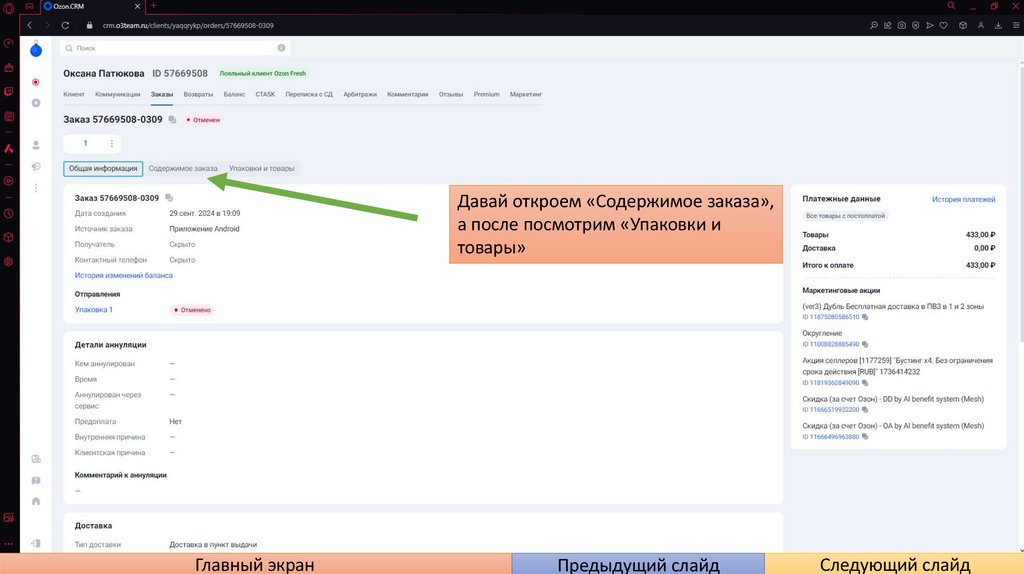Go to 'Предыдущий слайд' button
The width and height of the screenshot is (1024, 574).
(638, 564)
